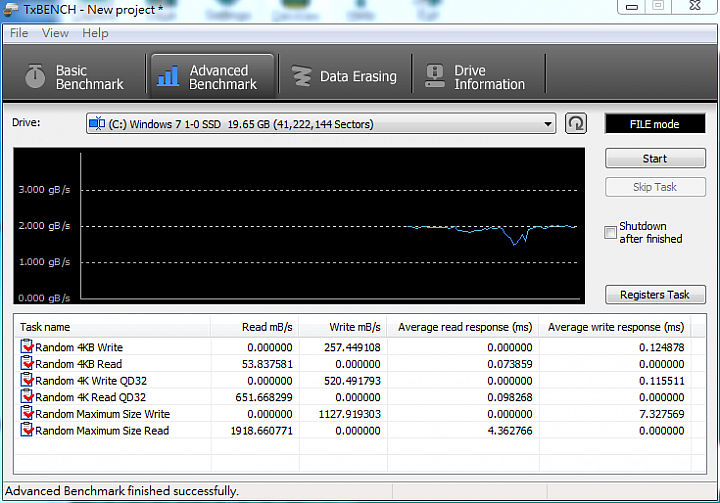
Task: Click the 4.362766 read response value
Action: coord(510,431)
